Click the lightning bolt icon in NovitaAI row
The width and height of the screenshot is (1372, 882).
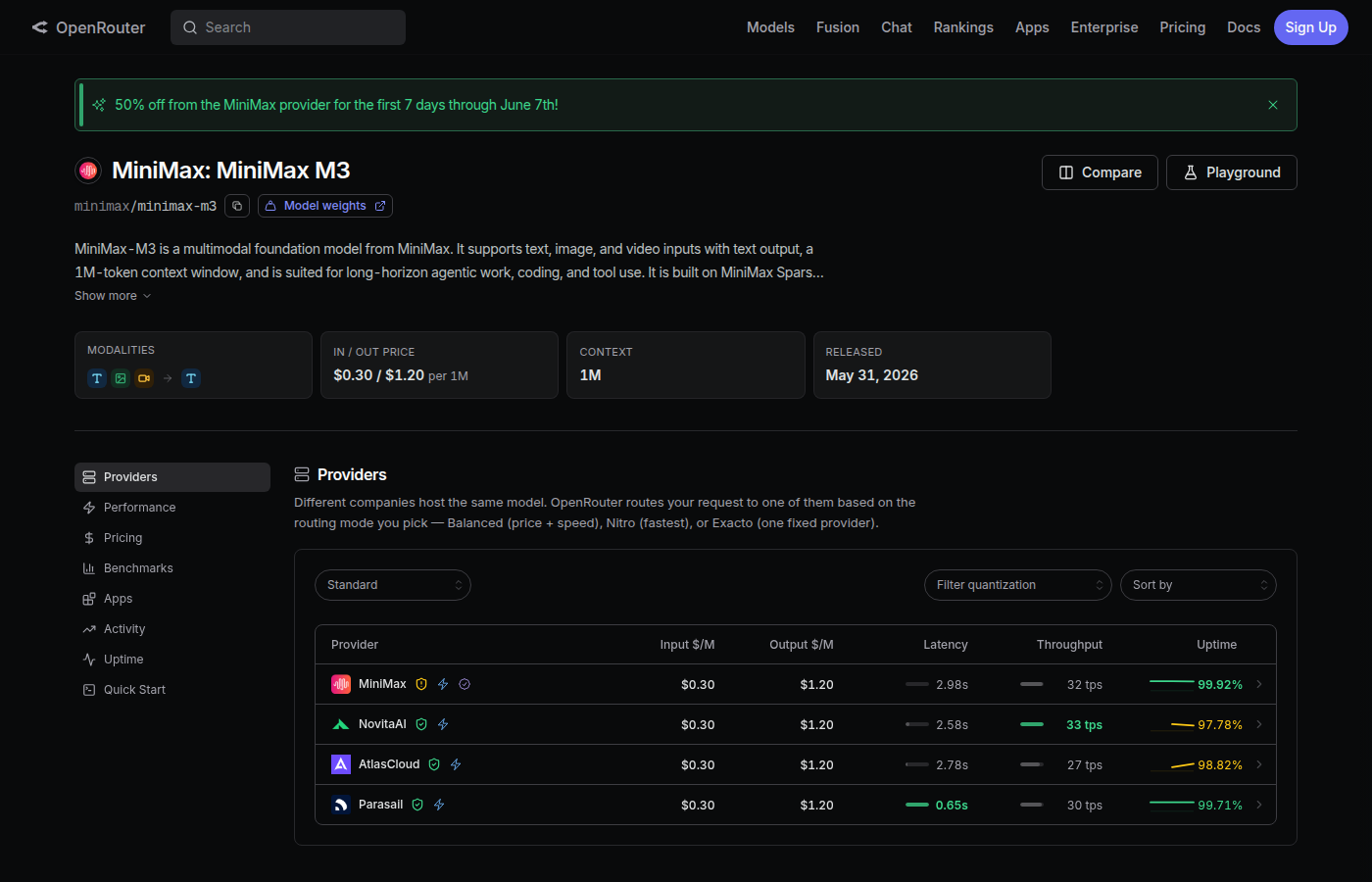(443, 724)
